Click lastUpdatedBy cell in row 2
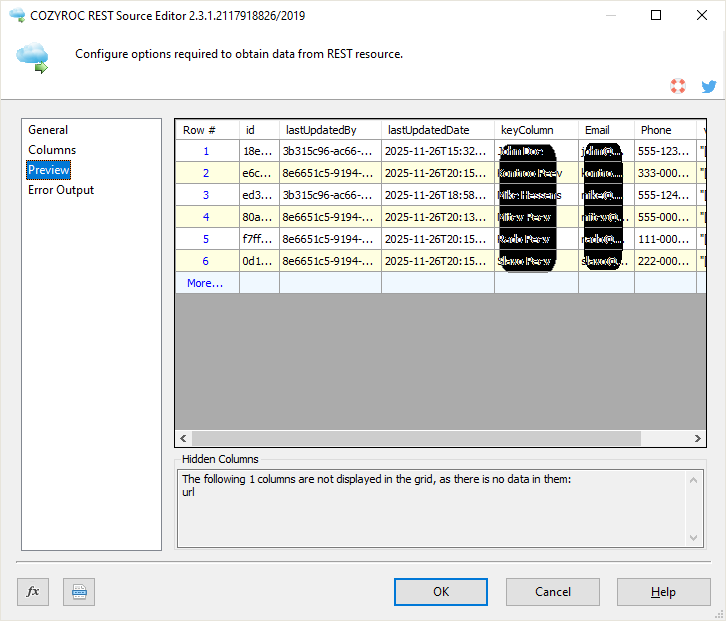Image resolution: width=726 pixels, height=621 pixels. tap(331, 173)
